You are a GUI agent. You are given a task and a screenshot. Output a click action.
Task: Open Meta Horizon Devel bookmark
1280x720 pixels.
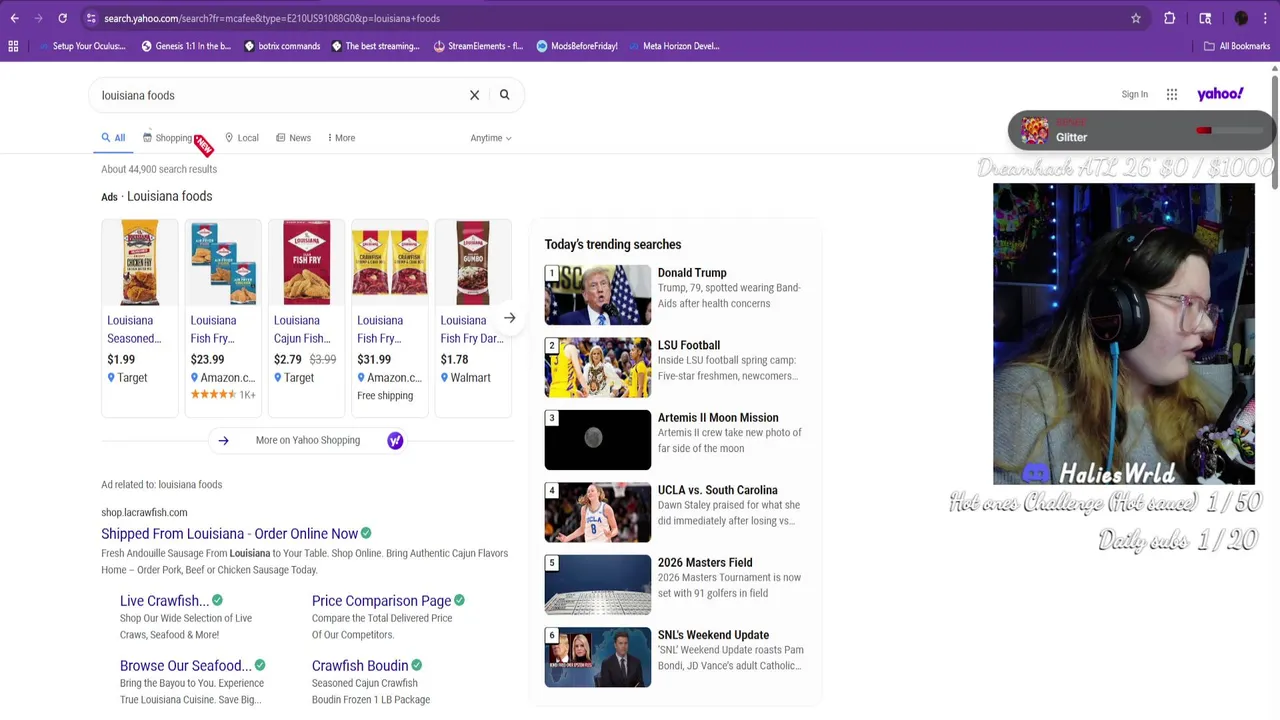click(x=674, y=46)
